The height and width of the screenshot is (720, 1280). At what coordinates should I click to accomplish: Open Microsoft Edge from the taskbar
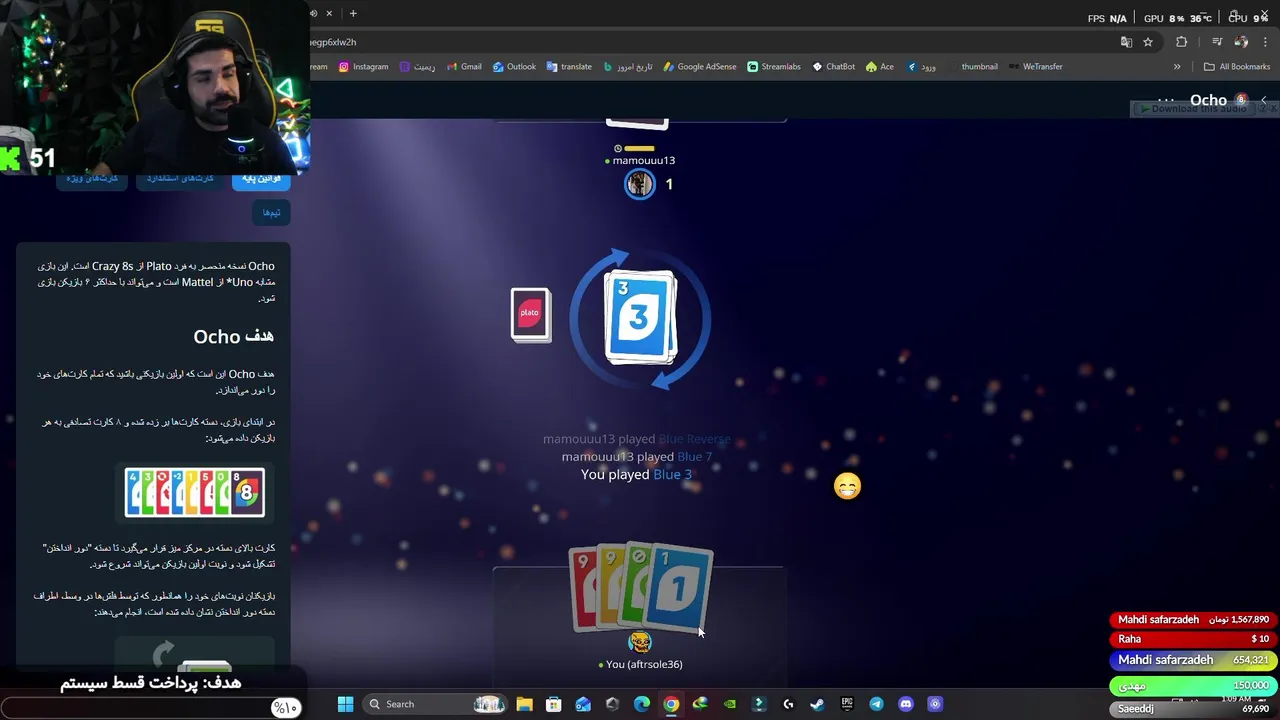641,704
